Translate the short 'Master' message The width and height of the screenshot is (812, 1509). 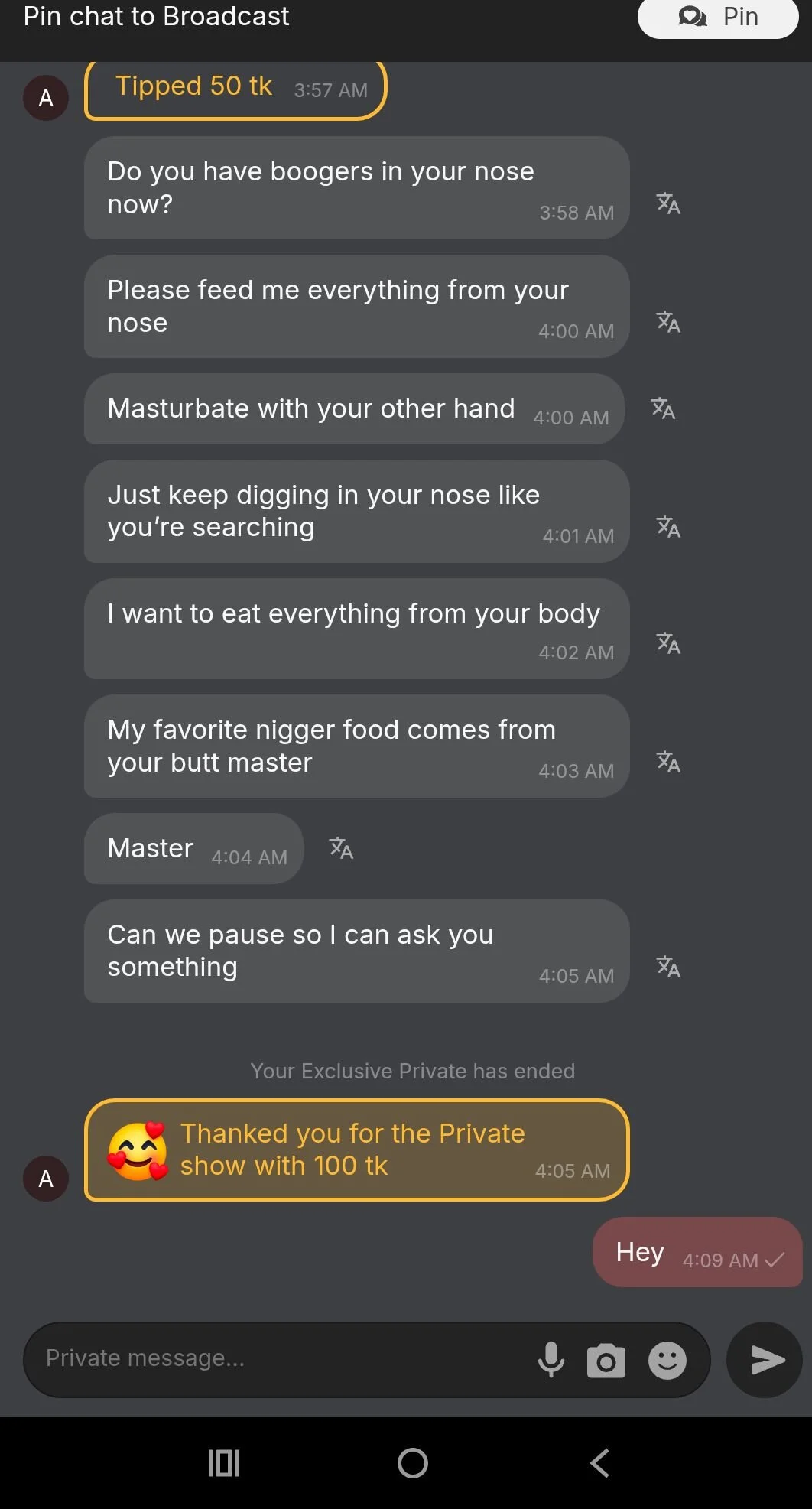click(x=341, y=848)
